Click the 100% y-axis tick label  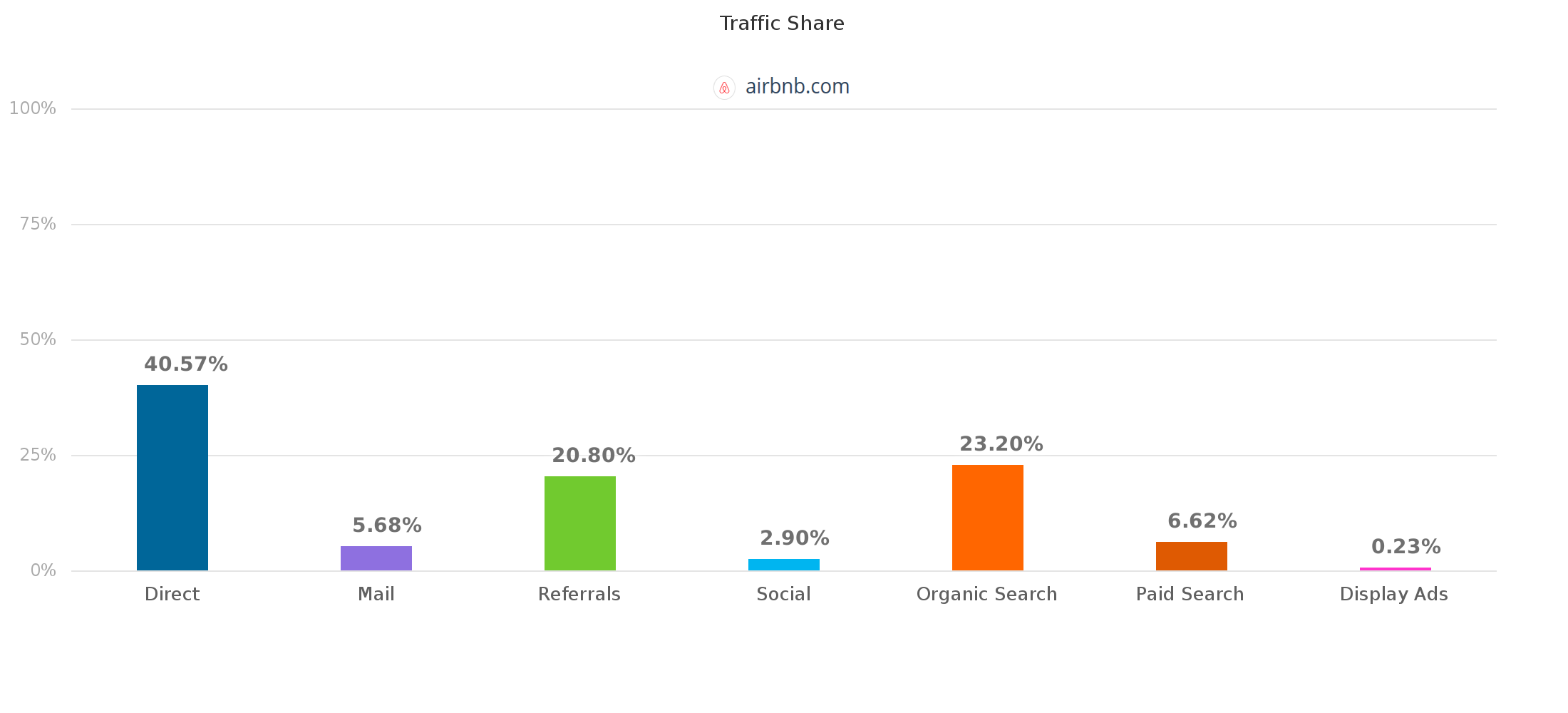click(33, 108)
